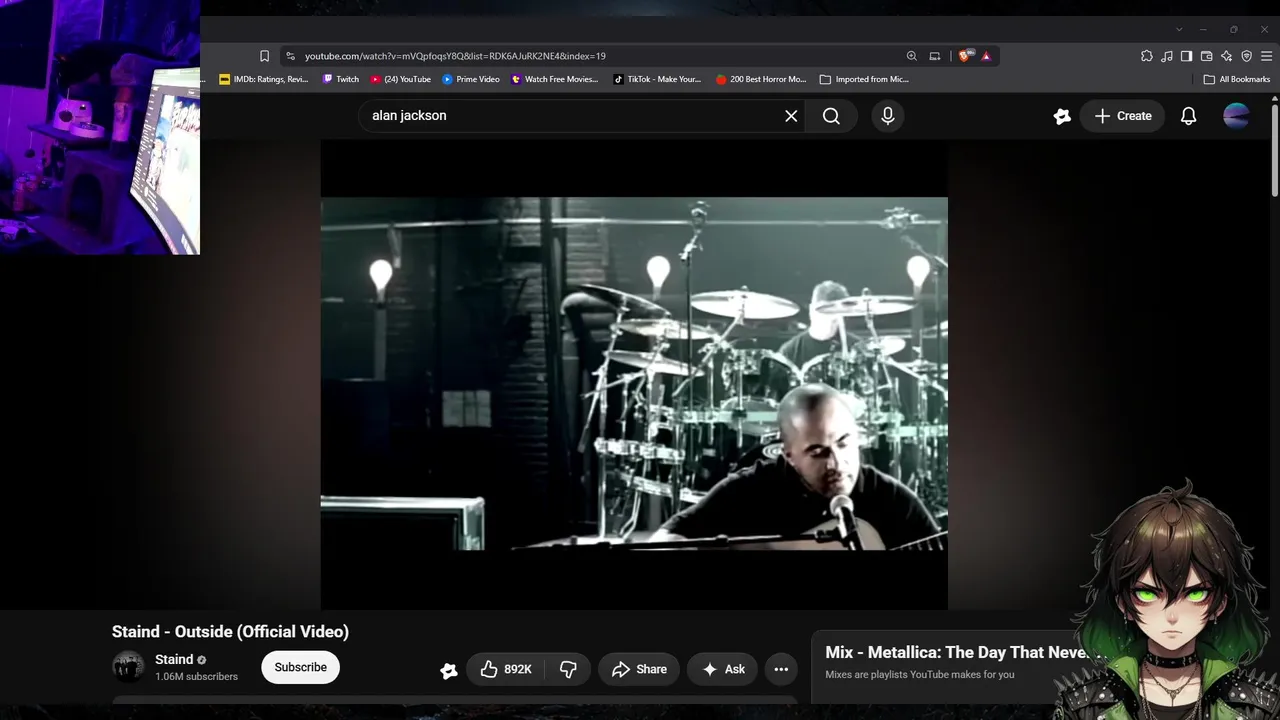Viewport: 1280px width, 720px height.
Task: Expand the Imported from Microsoft bookmarks folder
Action: point(864,79)
